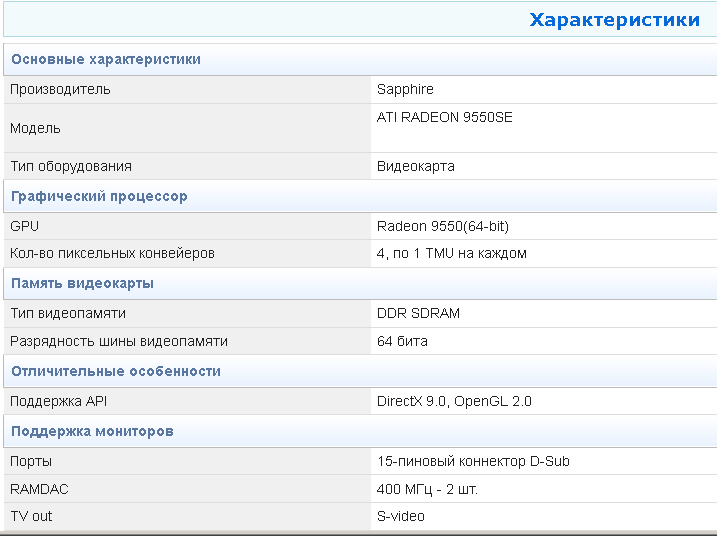Click the DDR SDRAM memory type value
This screenshot has width=717, height=536.
[418, 313]
